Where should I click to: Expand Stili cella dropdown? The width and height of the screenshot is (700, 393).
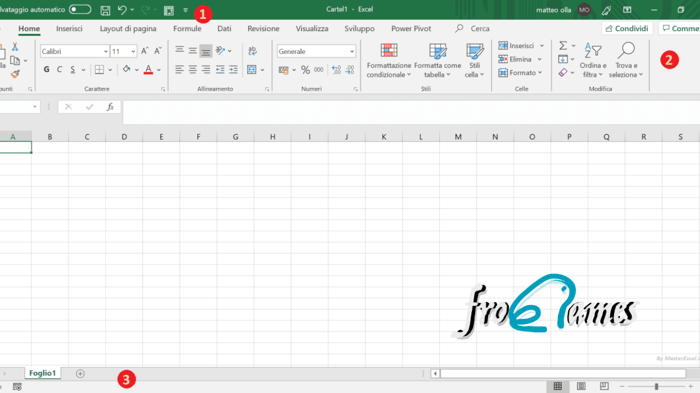[474, 61]
